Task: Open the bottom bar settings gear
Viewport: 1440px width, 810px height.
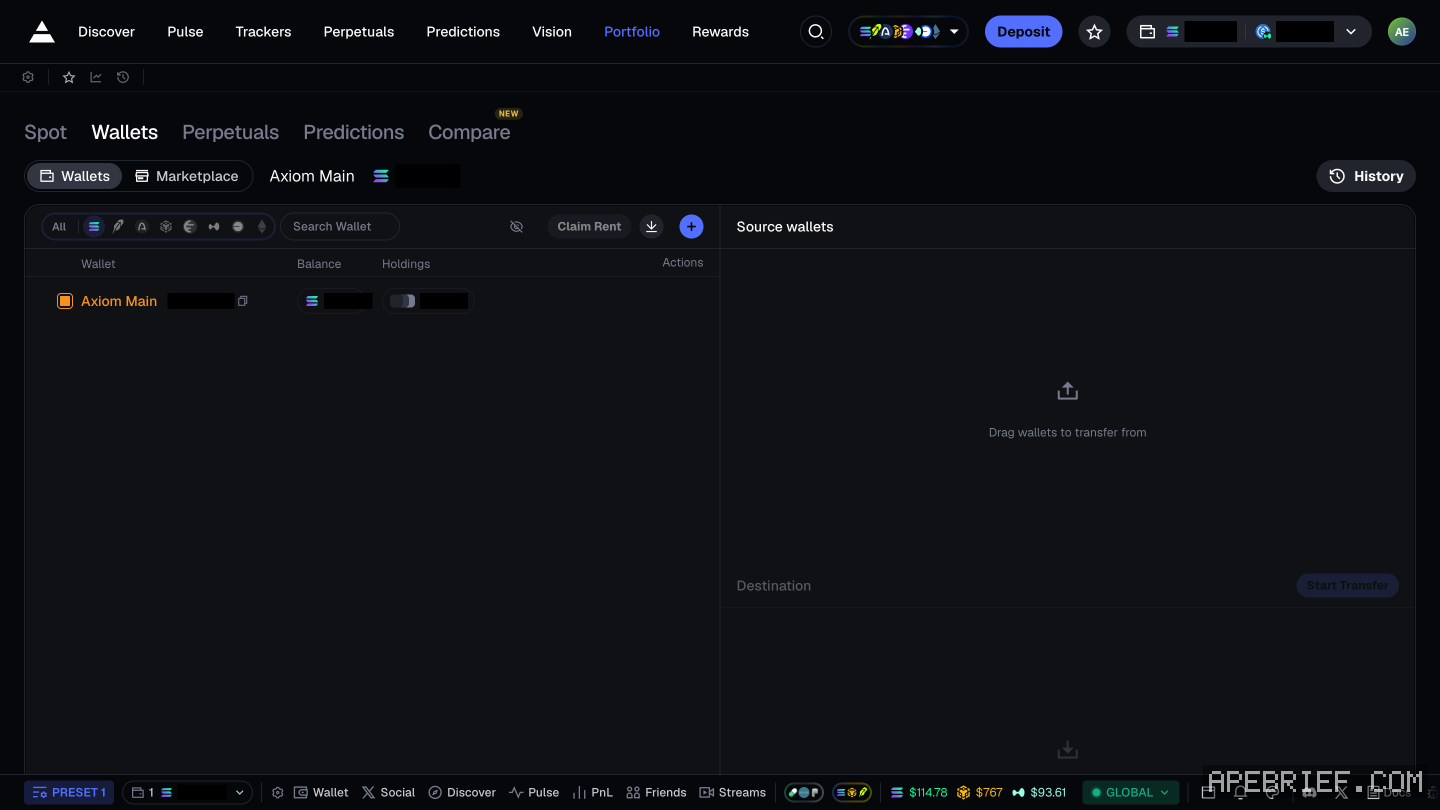Action: [278, 792]
